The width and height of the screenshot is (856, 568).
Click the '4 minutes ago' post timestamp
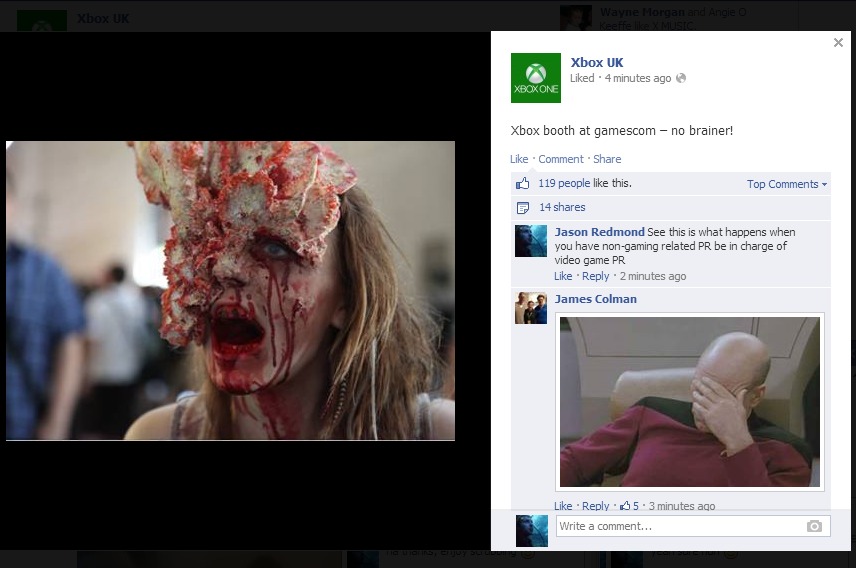[638, 78]
